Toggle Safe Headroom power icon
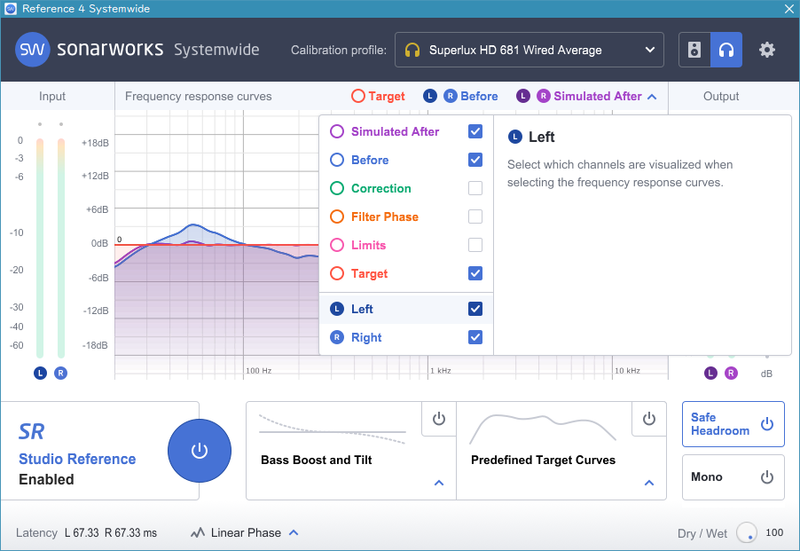The image size is (800, 551). [767, 424]
